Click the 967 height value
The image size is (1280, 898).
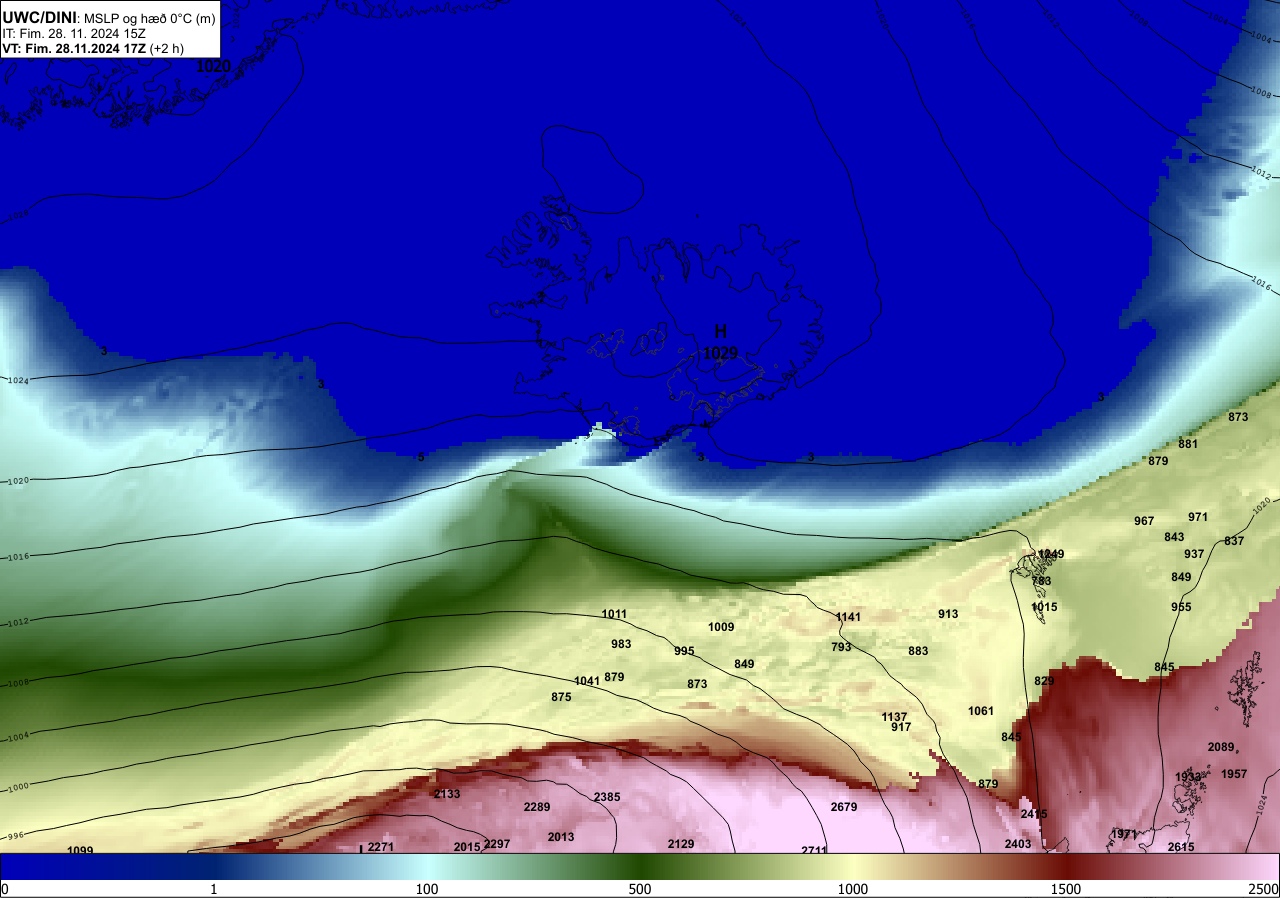tap(1144, 521)
